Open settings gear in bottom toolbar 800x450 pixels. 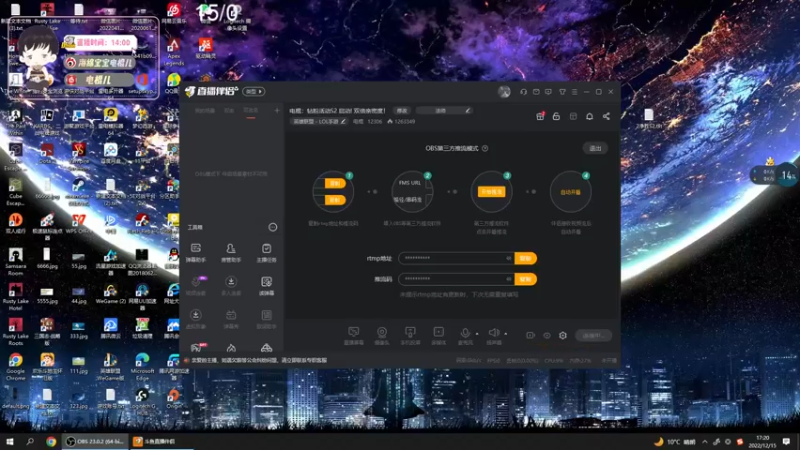[563, 335]
